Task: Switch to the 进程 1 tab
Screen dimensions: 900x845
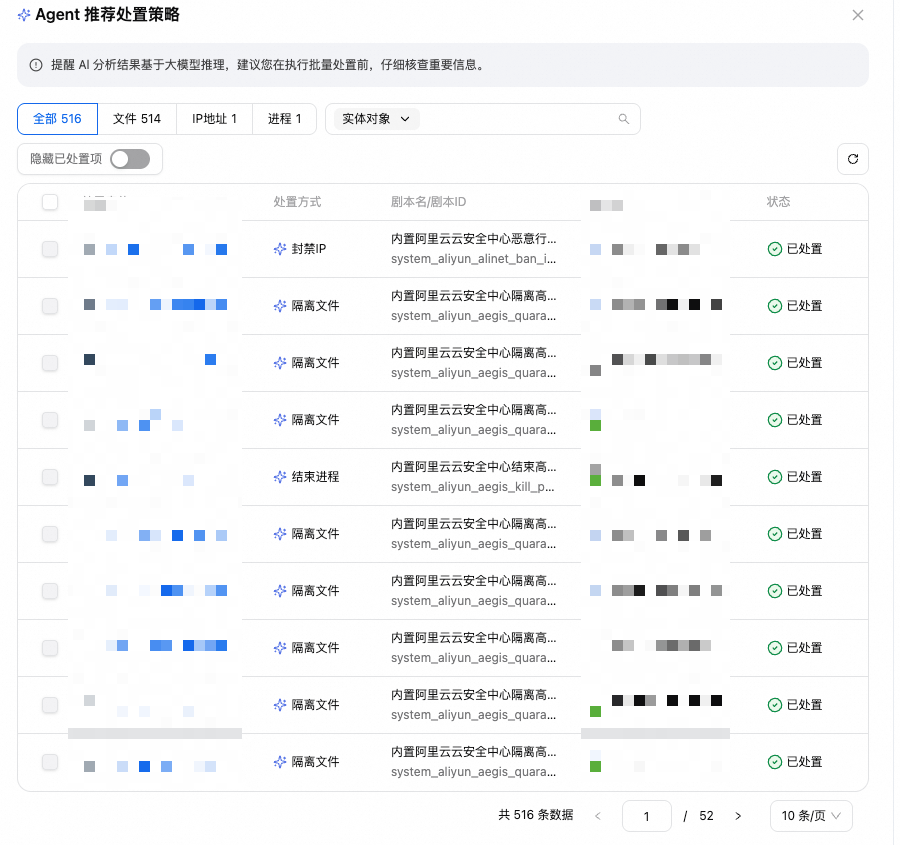Action: coord(284,119)
